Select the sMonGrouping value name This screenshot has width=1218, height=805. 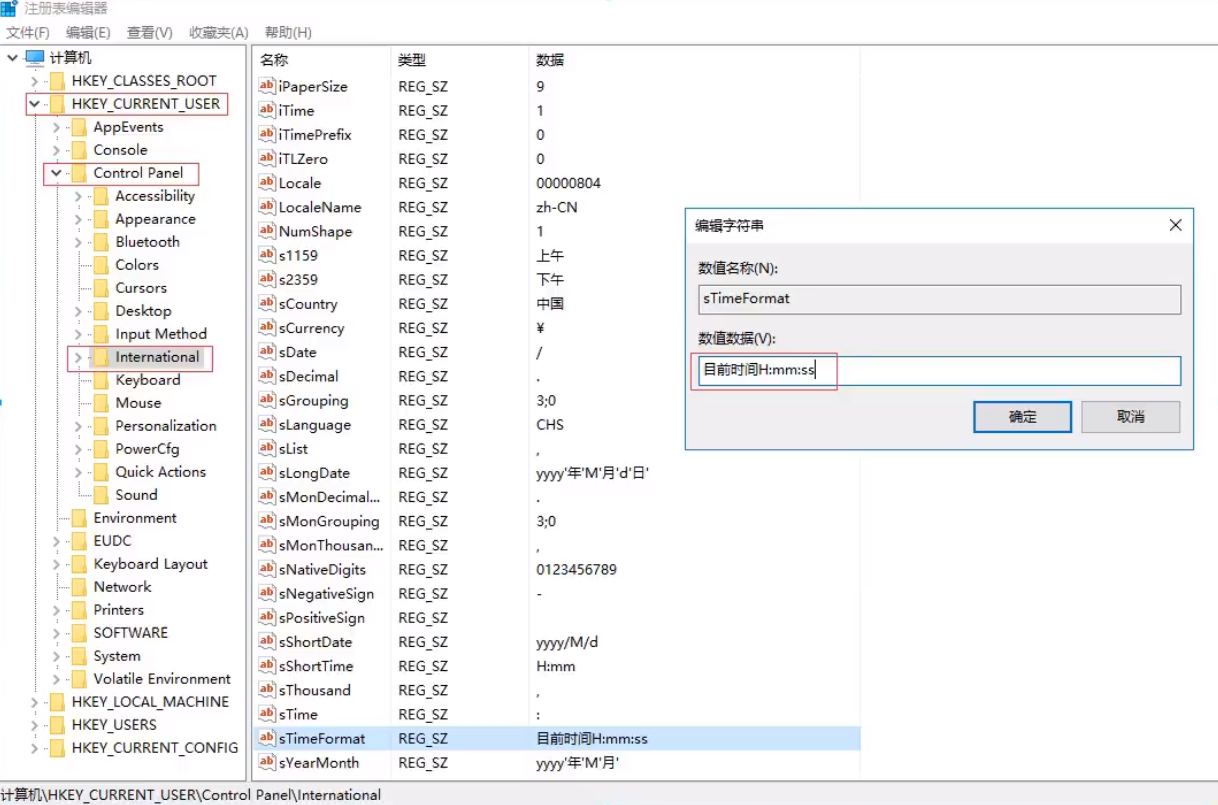329,521
